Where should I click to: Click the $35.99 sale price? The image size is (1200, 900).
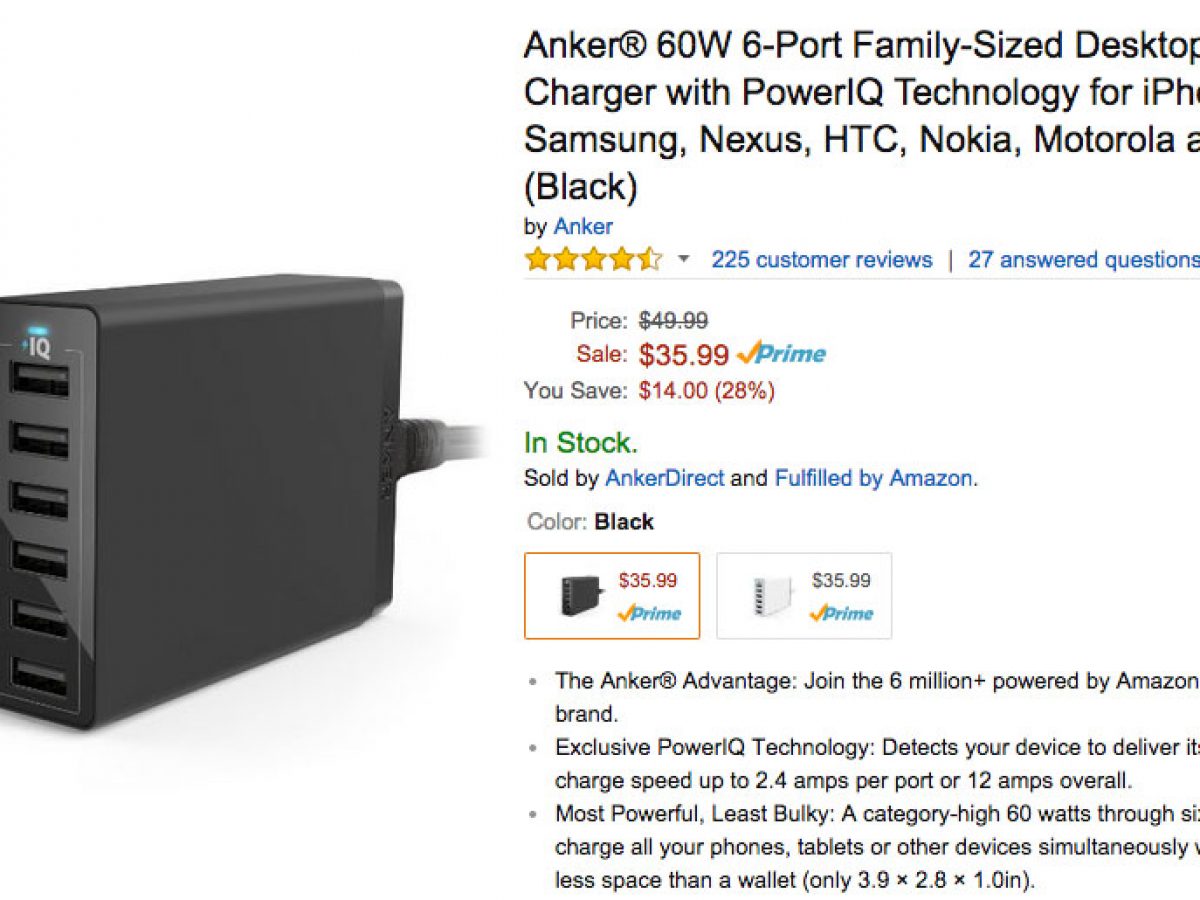684,354
